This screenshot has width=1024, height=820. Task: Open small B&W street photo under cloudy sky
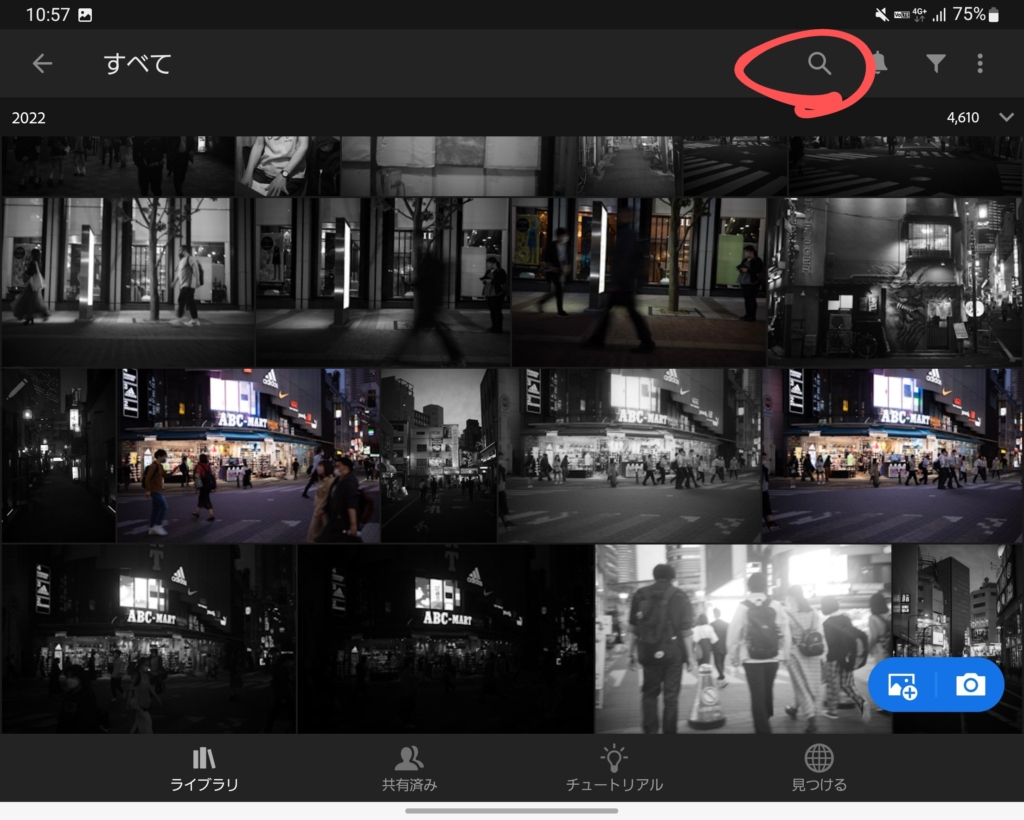coord(439,455)
